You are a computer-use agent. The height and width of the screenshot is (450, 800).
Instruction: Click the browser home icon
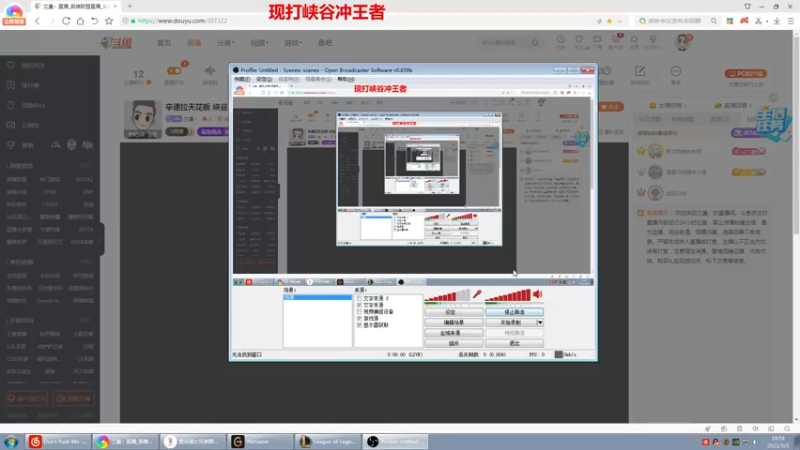coord(80,21)
